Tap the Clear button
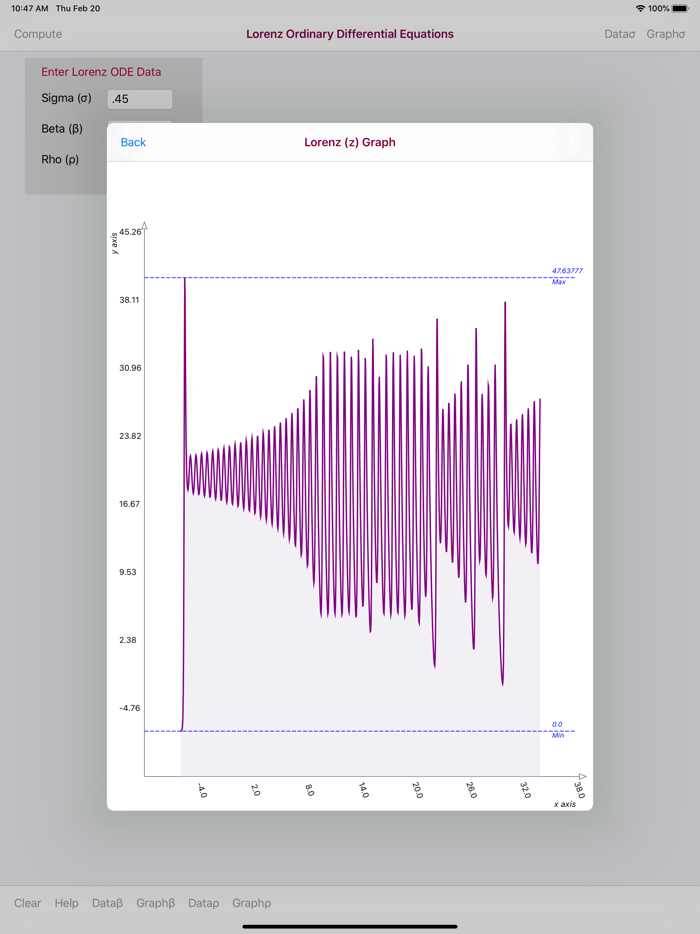 (x=27, y=903)
